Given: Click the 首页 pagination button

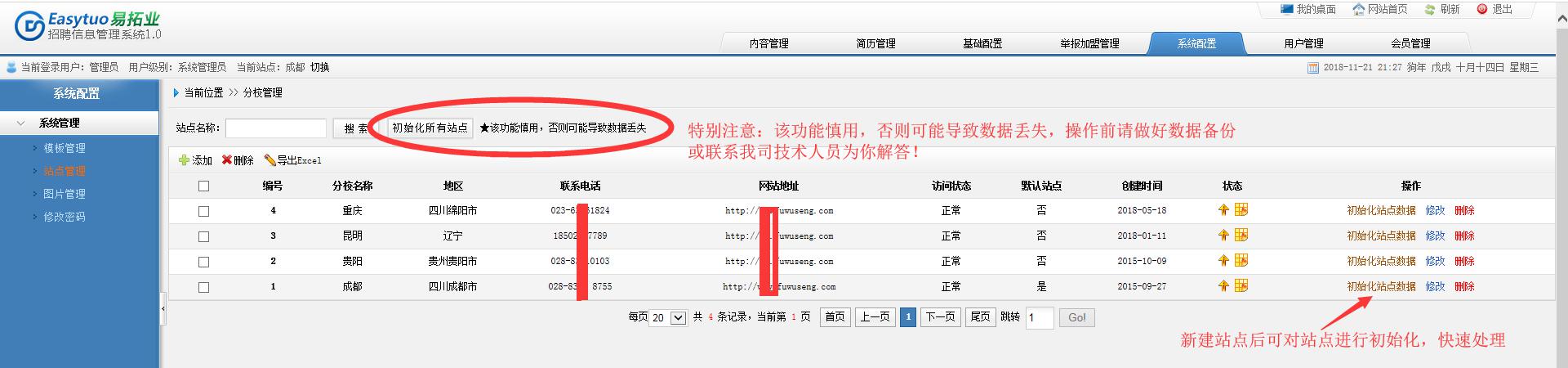Looking at the screenshot, I should click(835, 317).
